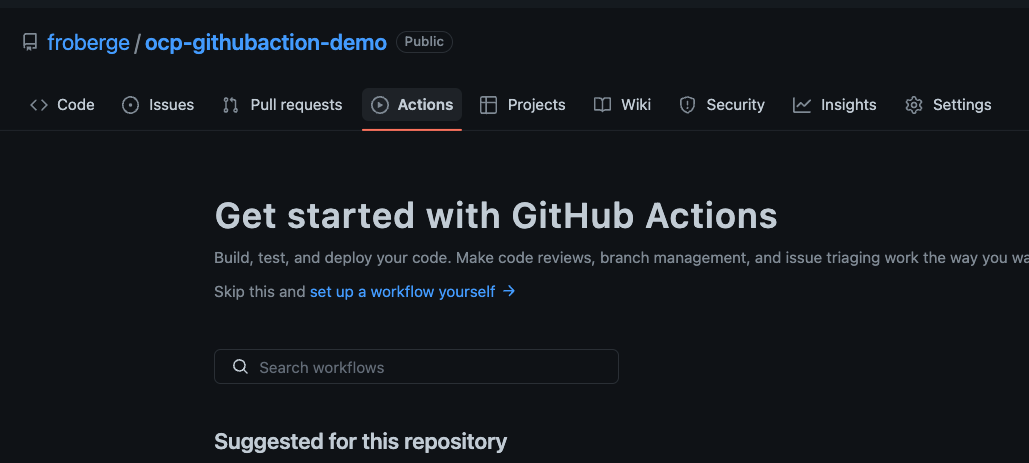Click the Security shield icon
The height and width of the screenshot is (463, 1029).
[687, 105]
